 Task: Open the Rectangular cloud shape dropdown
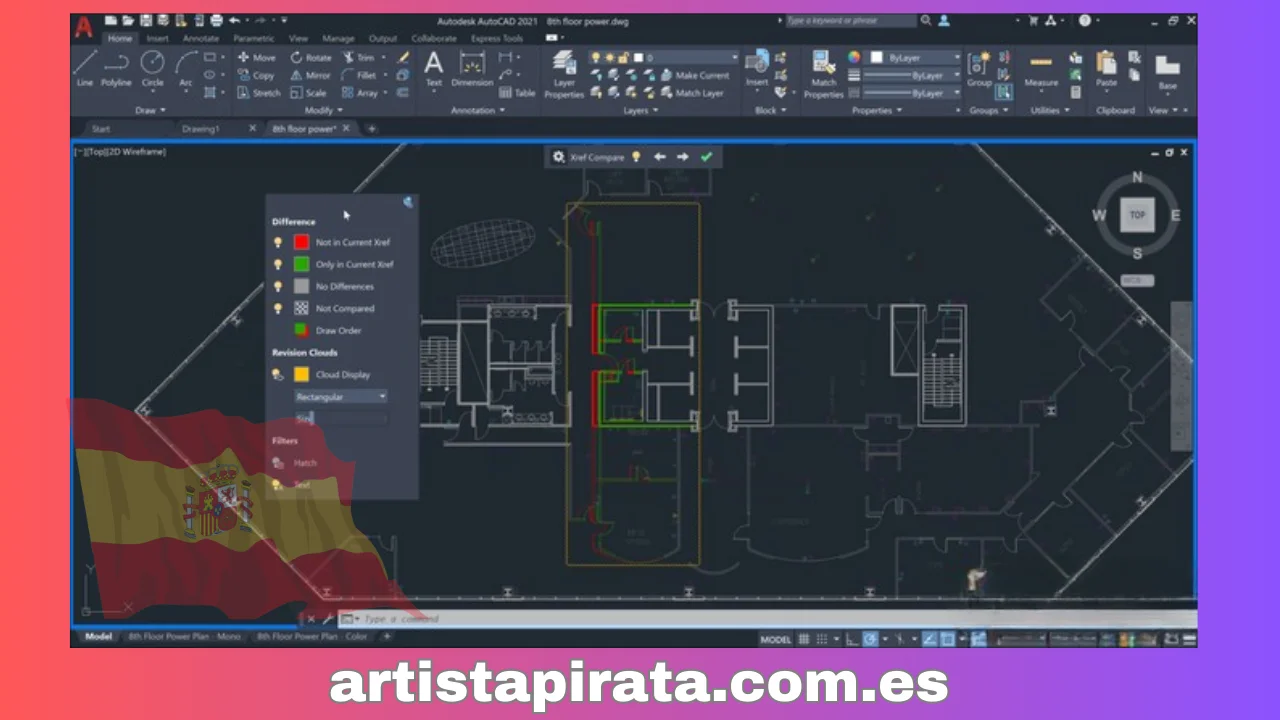tap(340, 397)
